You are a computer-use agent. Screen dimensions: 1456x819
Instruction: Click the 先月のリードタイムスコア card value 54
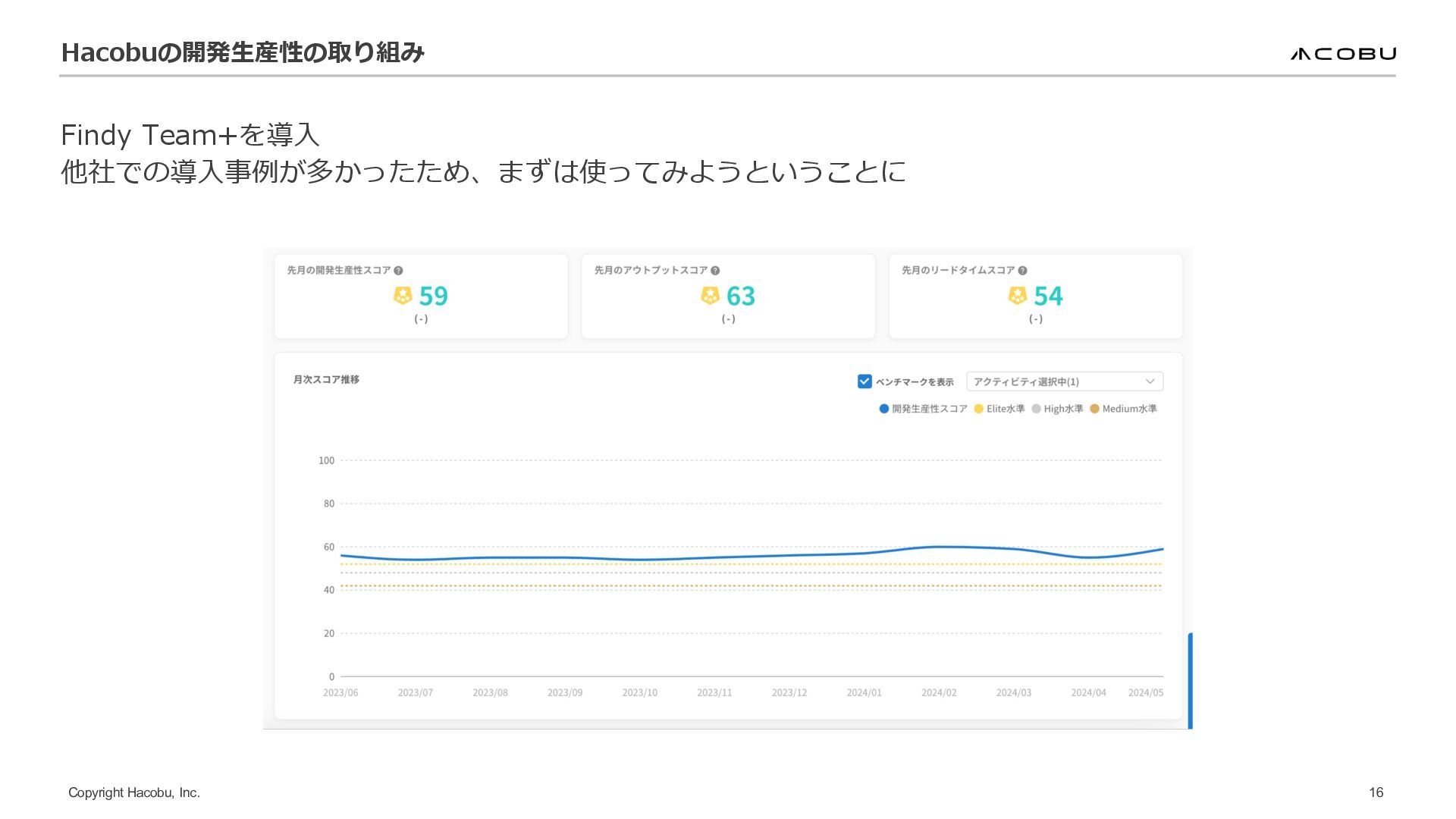[1048, 296]
